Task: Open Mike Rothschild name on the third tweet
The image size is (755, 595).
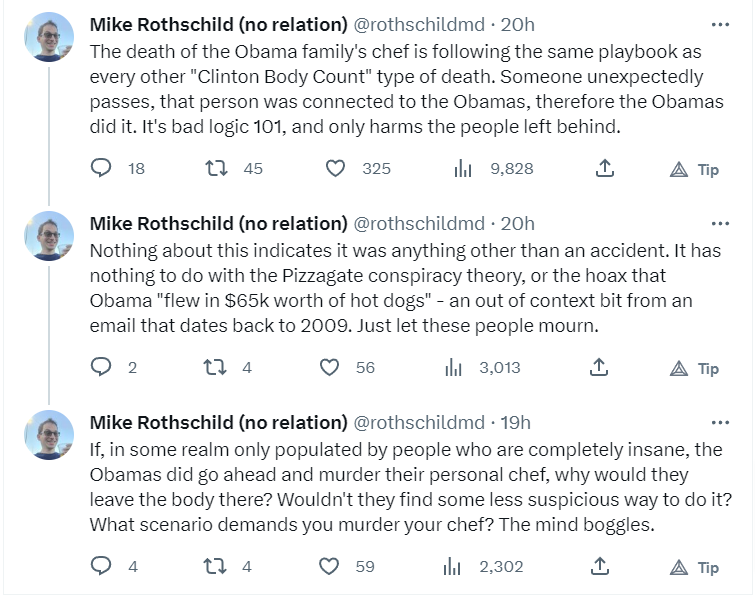Action: (x=218, y=422)
